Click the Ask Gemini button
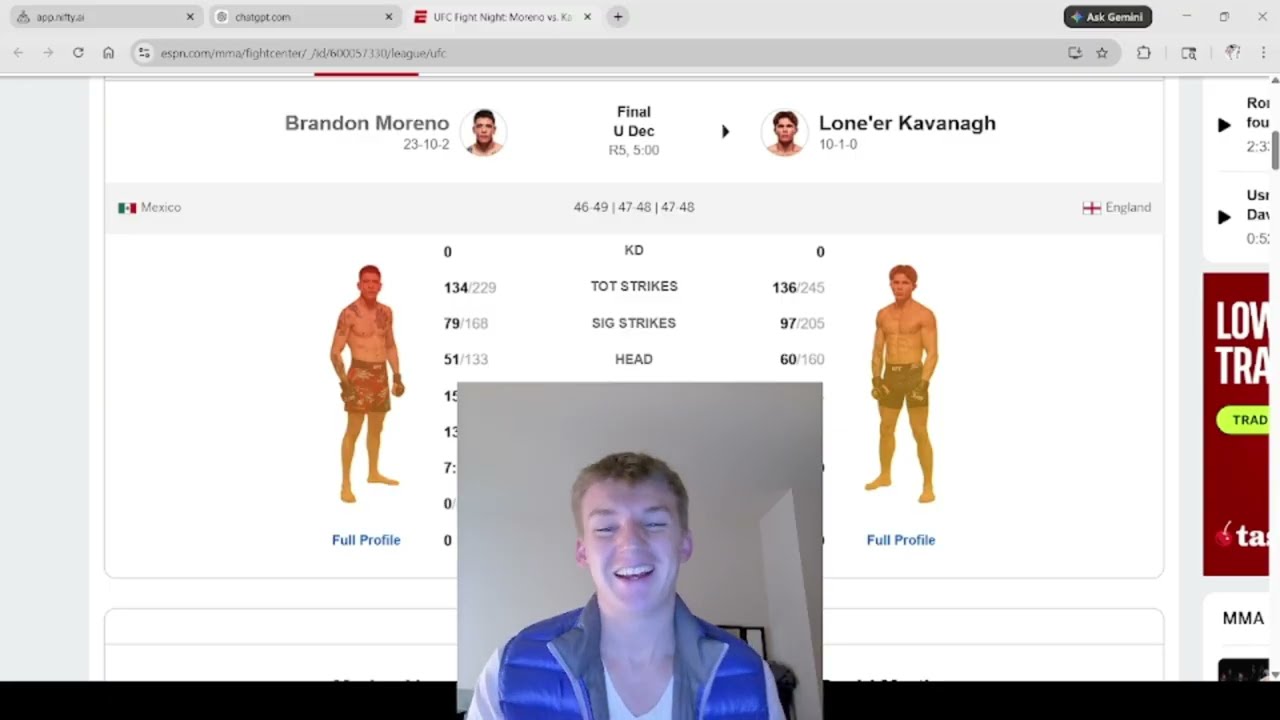 pos(1108,17)
